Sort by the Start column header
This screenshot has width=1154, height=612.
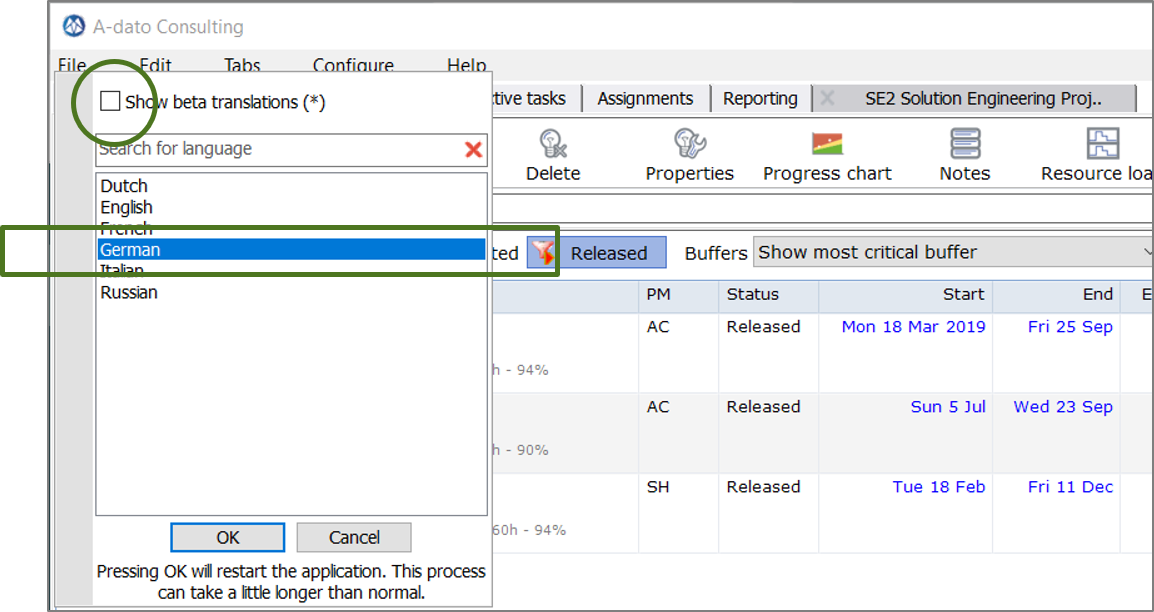[x=905, y=295]
